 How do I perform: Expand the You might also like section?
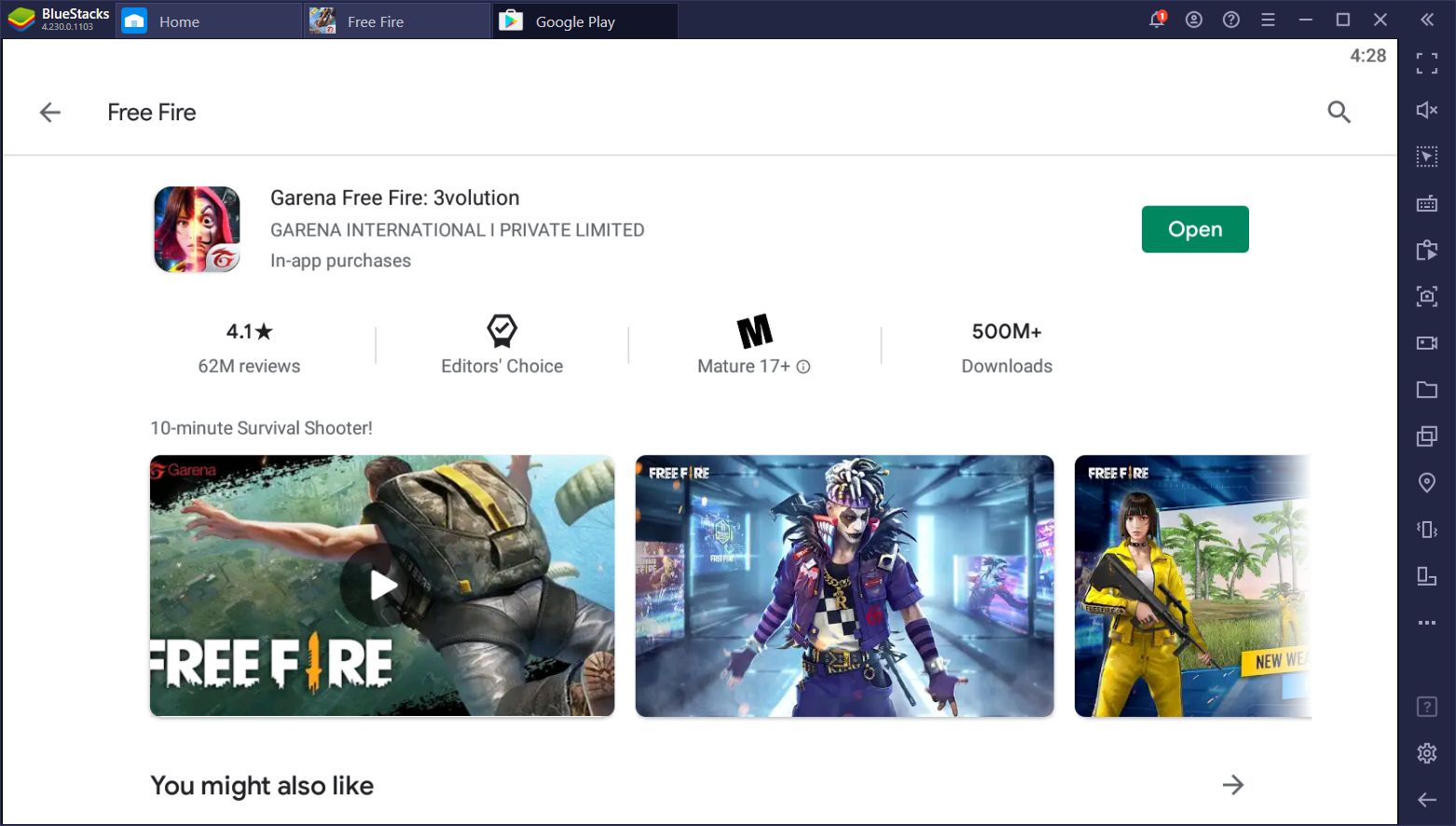[1233, 785]
